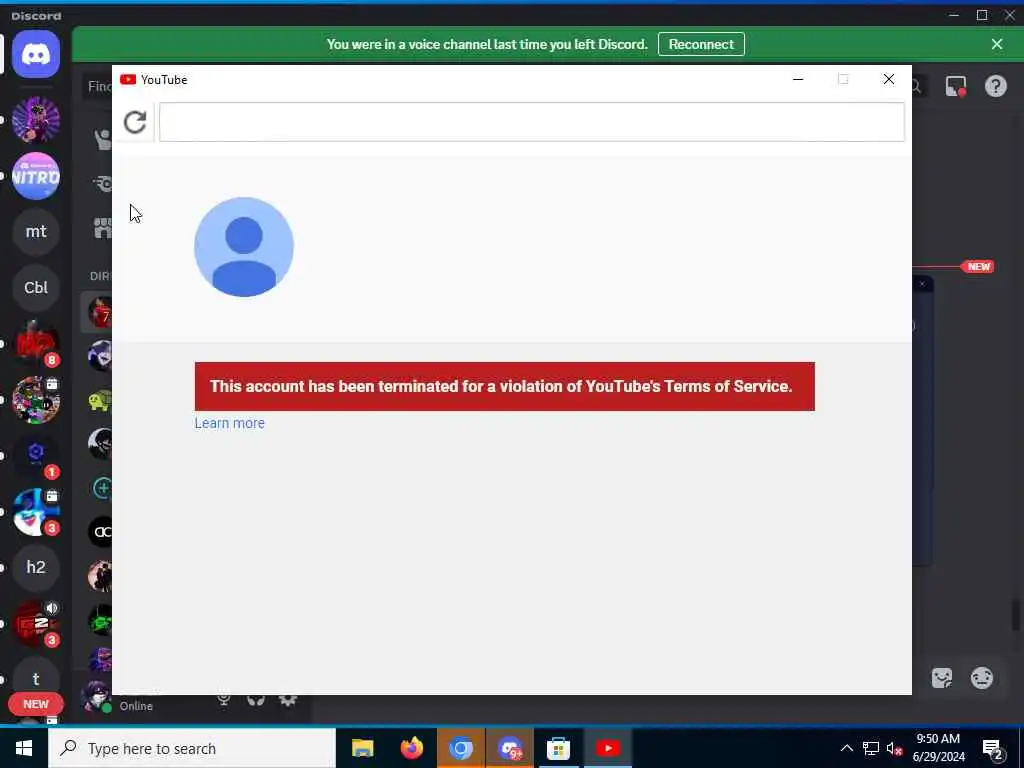This screenshot has width=1024, height=768.
Task: Click the NEW messages marker in chat
Action: [978, 266]
